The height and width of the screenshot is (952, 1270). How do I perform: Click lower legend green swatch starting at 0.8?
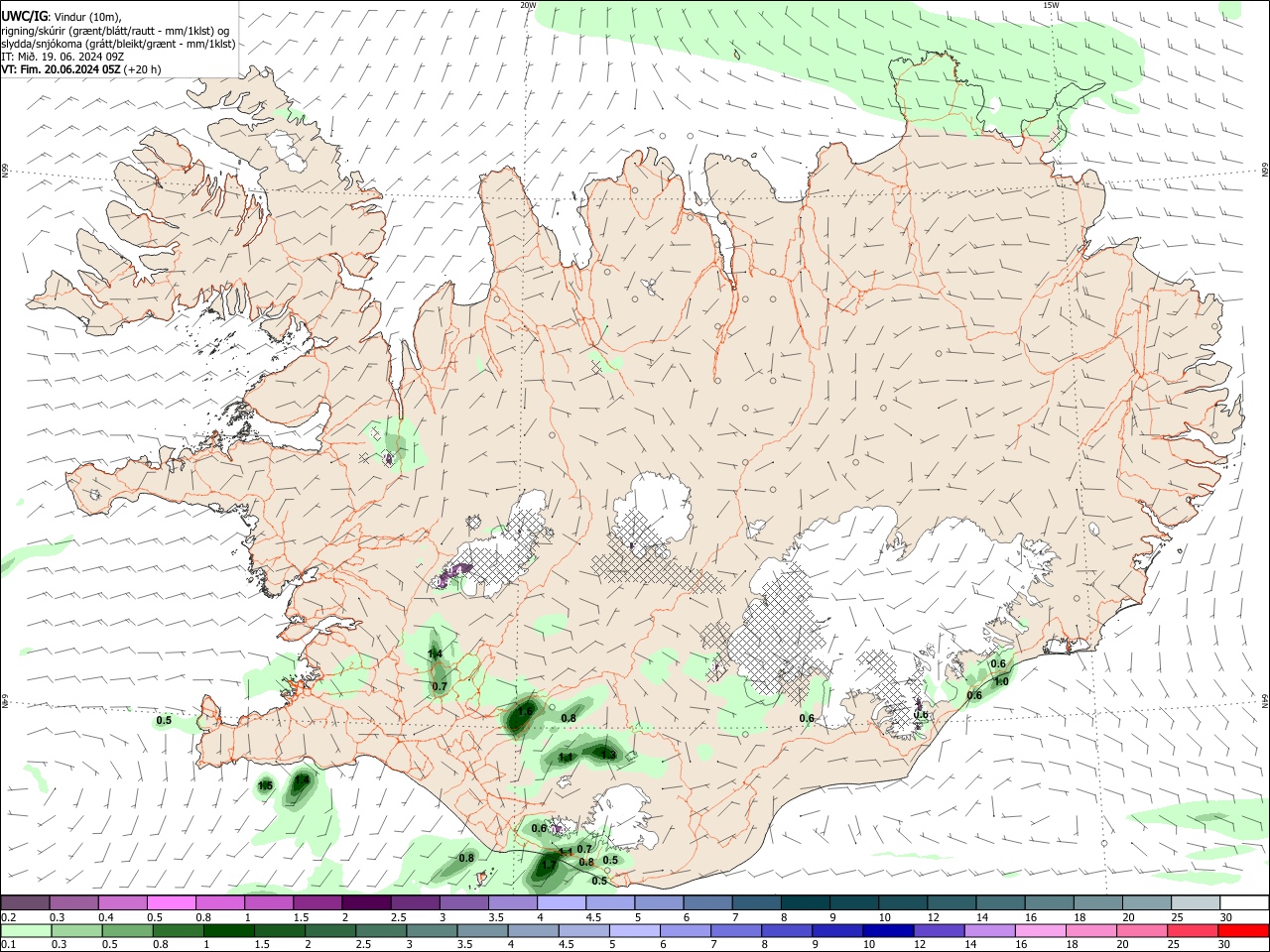coord(177,930)
